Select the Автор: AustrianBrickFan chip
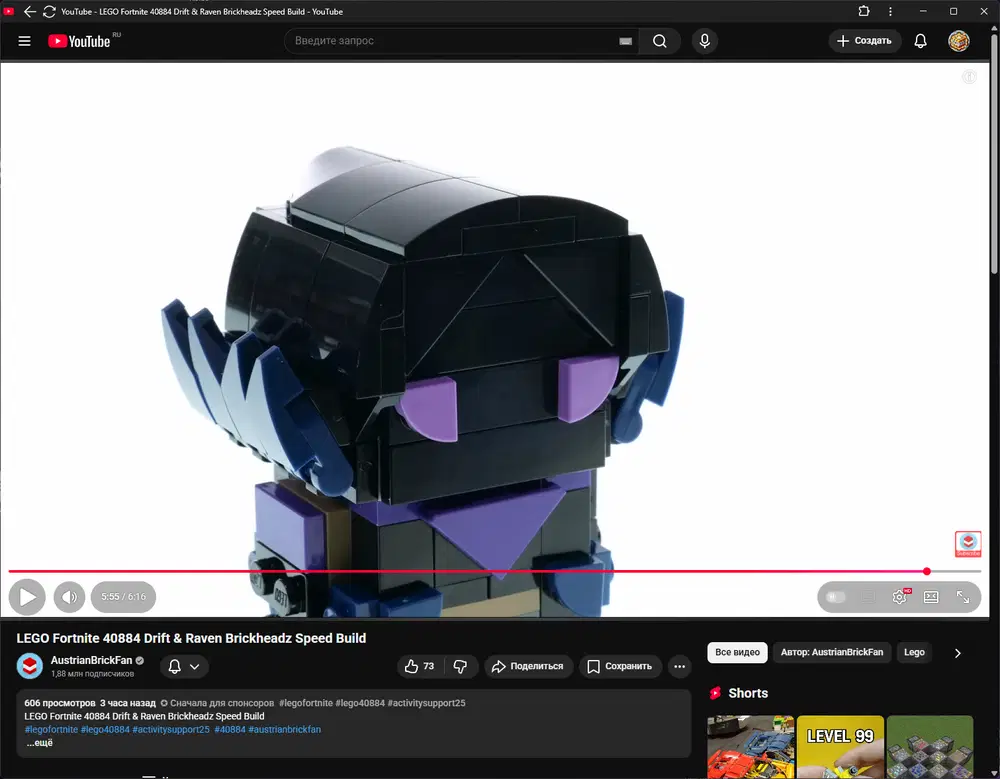The width and height of the screenshot is (1000, 779). tap(832, 653)
